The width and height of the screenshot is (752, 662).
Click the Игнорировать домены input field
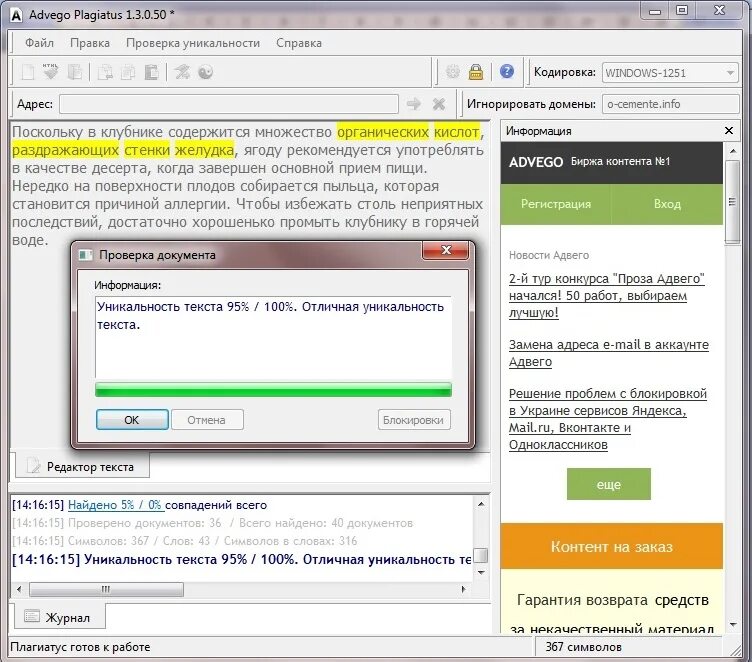pos(670,104)
